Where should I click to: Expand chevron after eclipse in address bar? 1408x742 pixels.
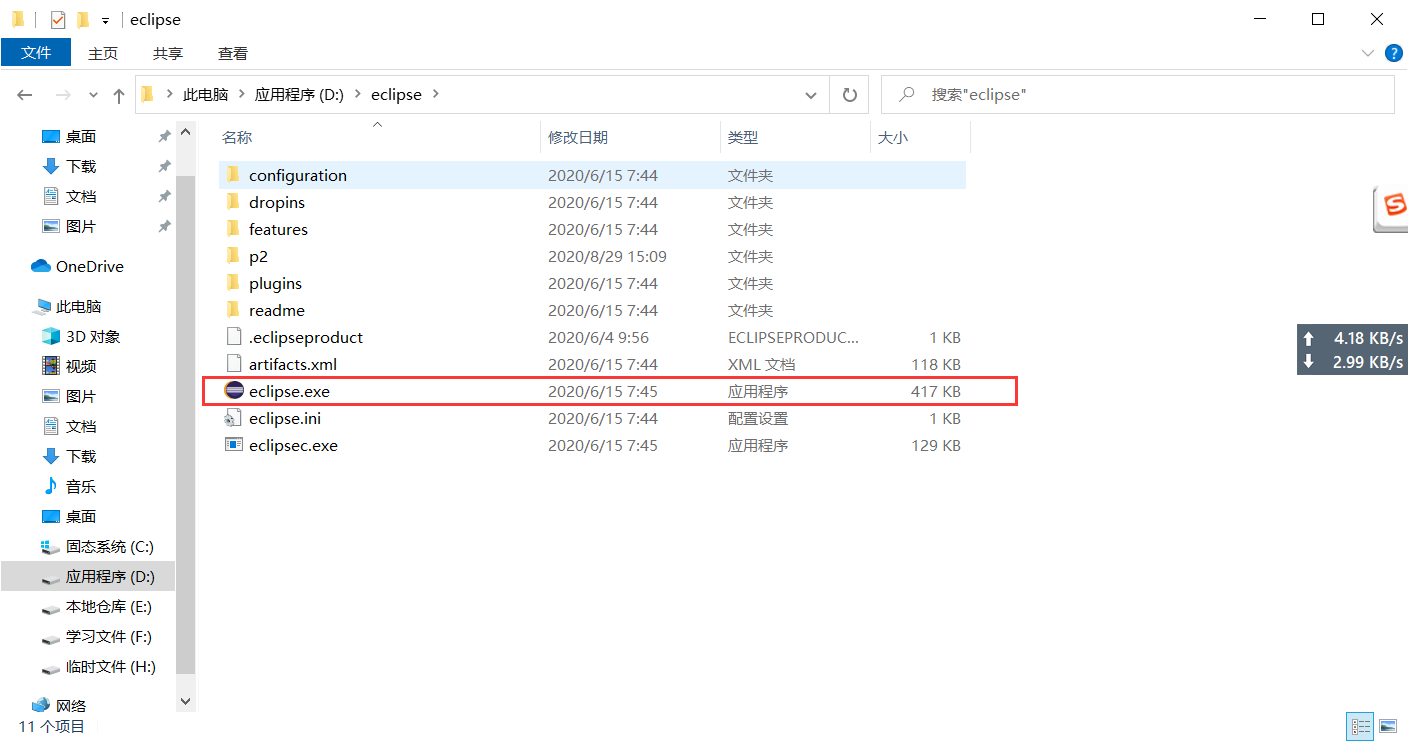tap(436, 95)
